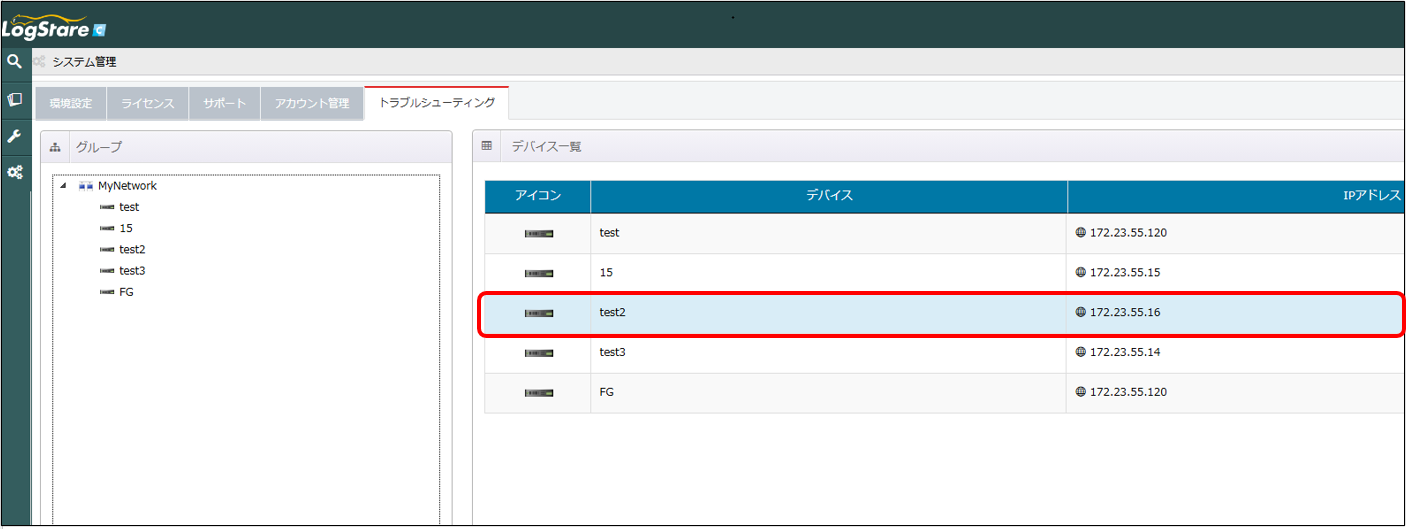Collapse the MyNetwork tree node
Image resolution: width=1406 pixels, height=529 pixels.
64,186
